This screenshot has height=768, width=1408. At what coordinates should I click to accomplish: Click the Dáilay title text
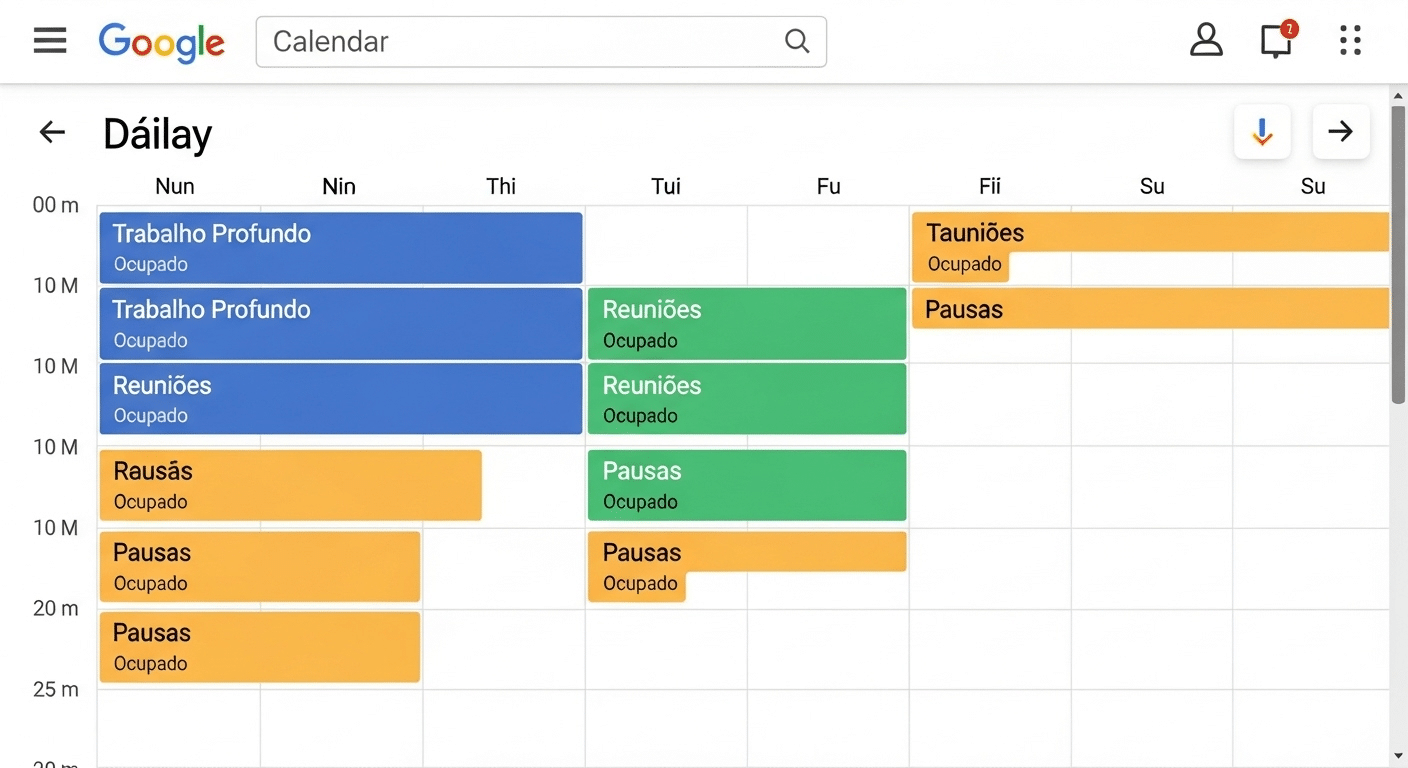157,133
